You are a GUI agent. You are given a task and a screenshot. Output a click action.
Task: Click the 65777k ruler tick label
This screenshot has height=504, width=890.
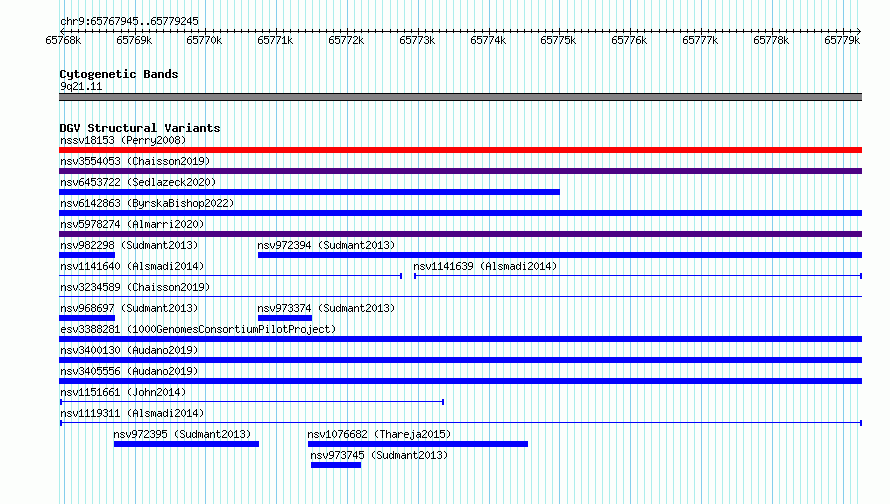pyautogui.click(x=700, y=40)
